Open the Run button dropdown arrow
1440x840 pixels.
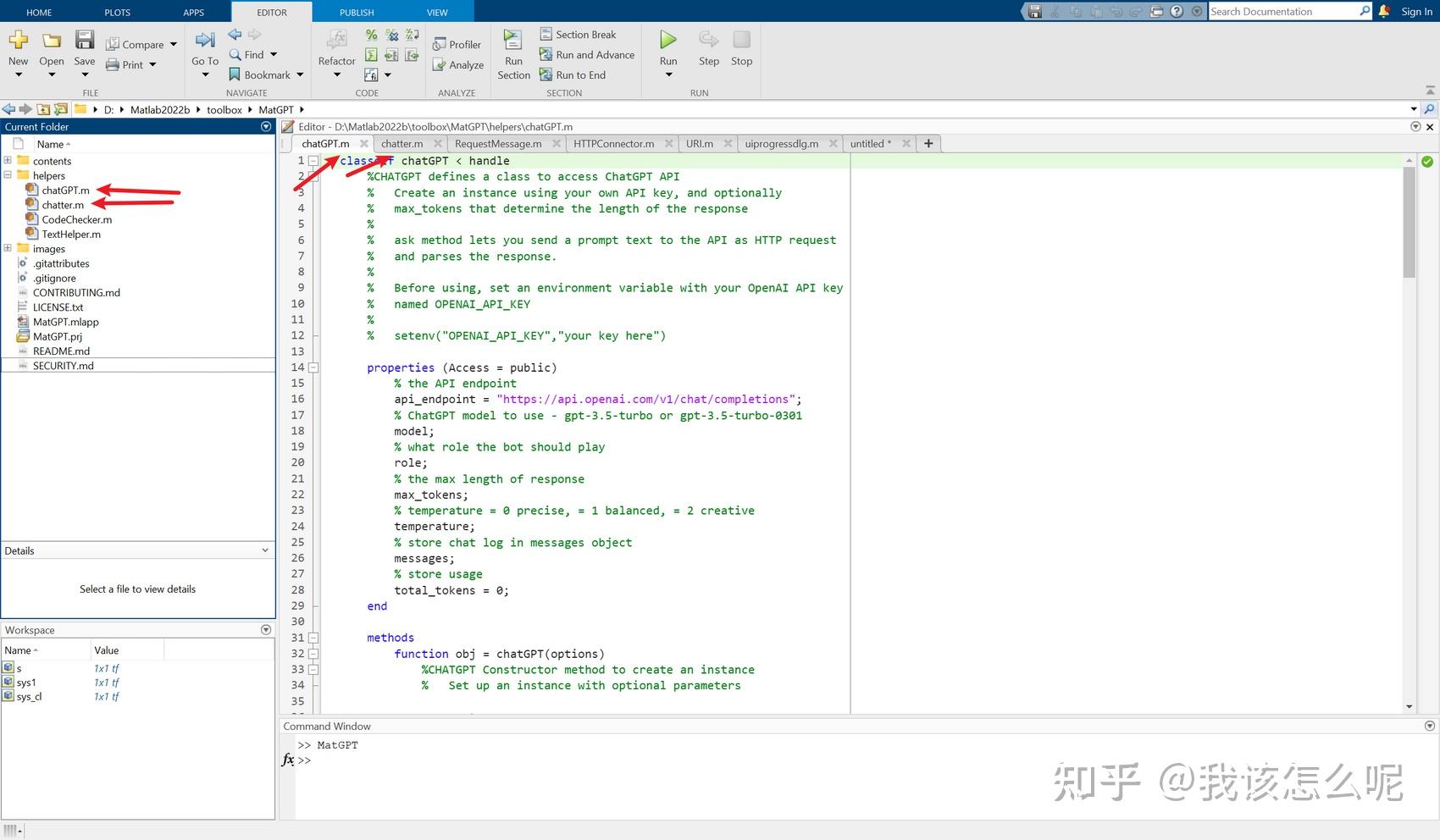[667, 75]
